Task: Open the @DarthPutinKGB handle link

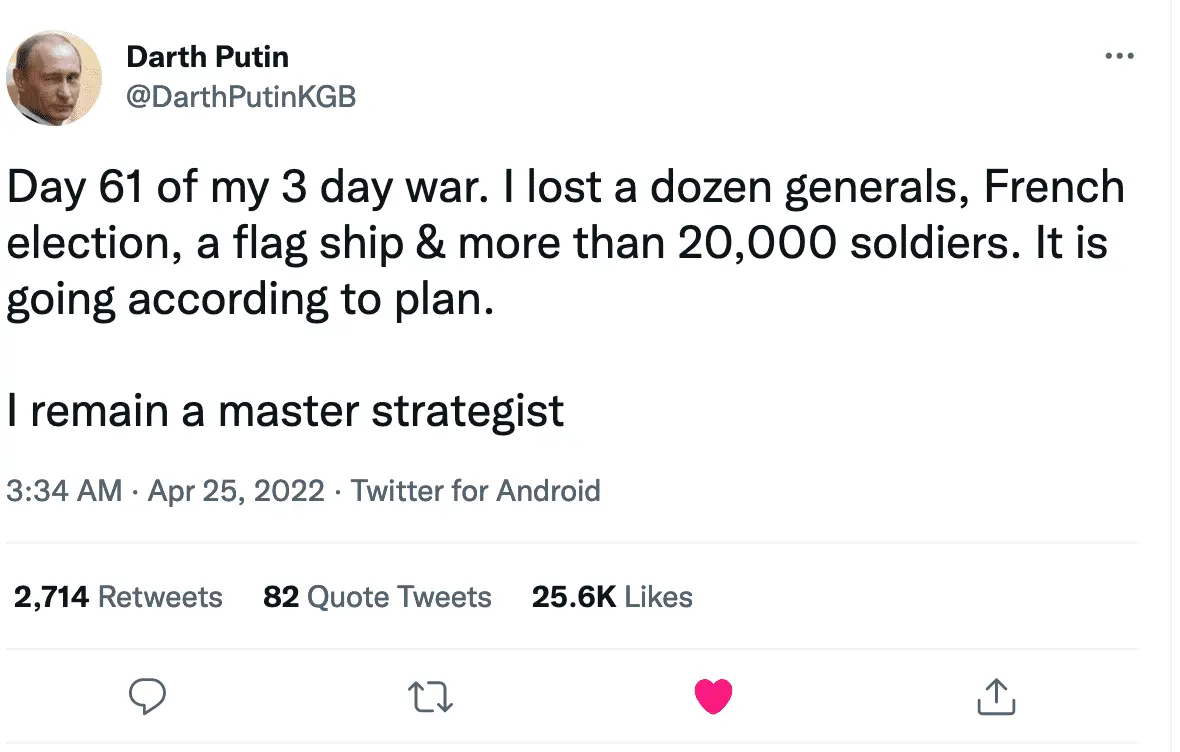Action: (x=241, y=97)
